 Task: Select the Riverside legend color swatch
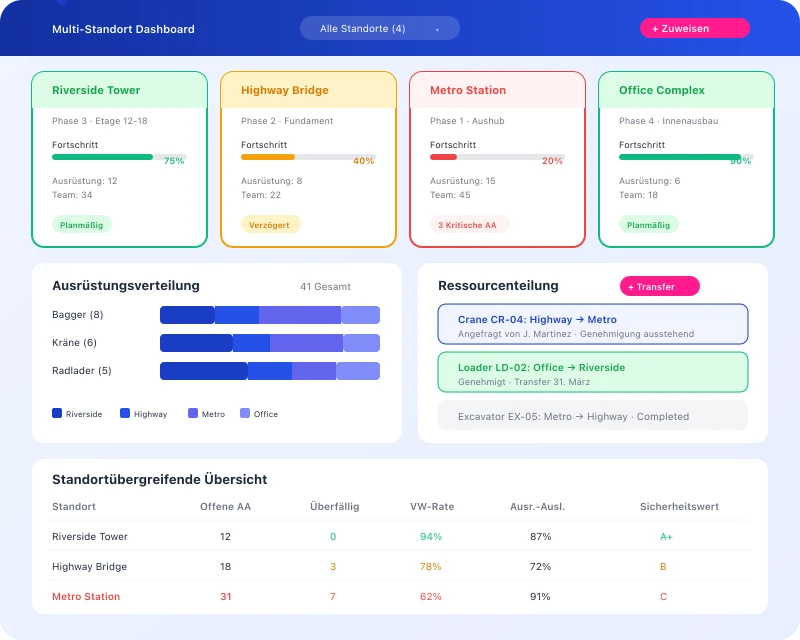coord(55,413)
